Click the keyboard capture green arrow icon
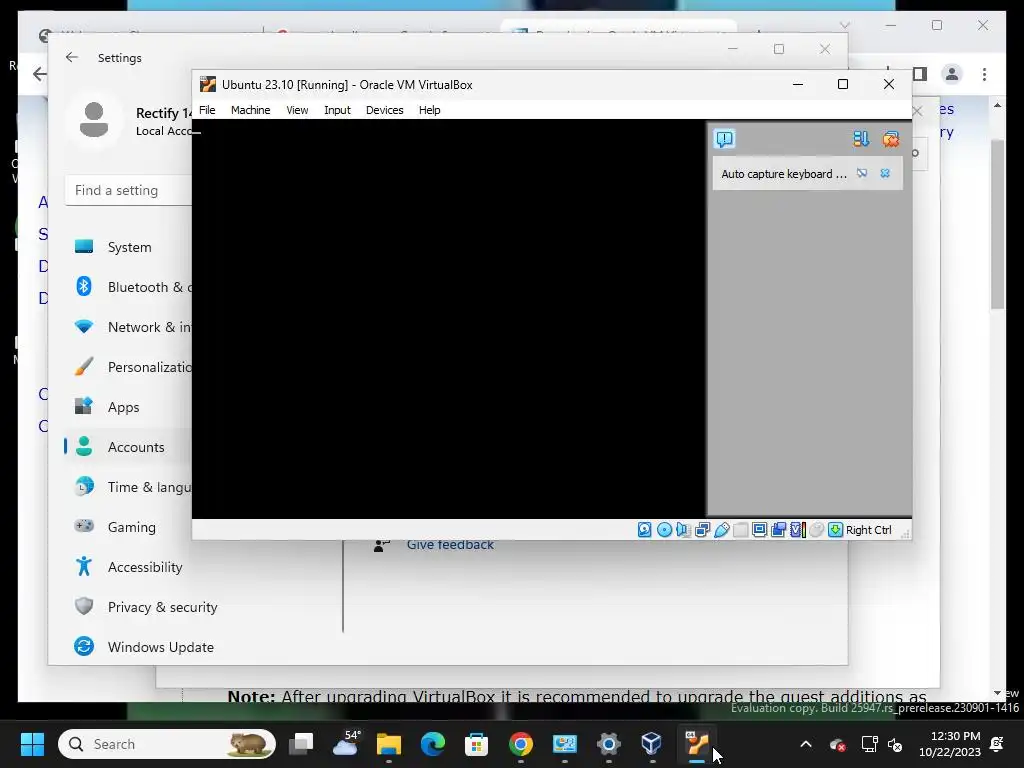Image resolution: width=1024 pixels, height=768 pixels. tap(835, 530)
